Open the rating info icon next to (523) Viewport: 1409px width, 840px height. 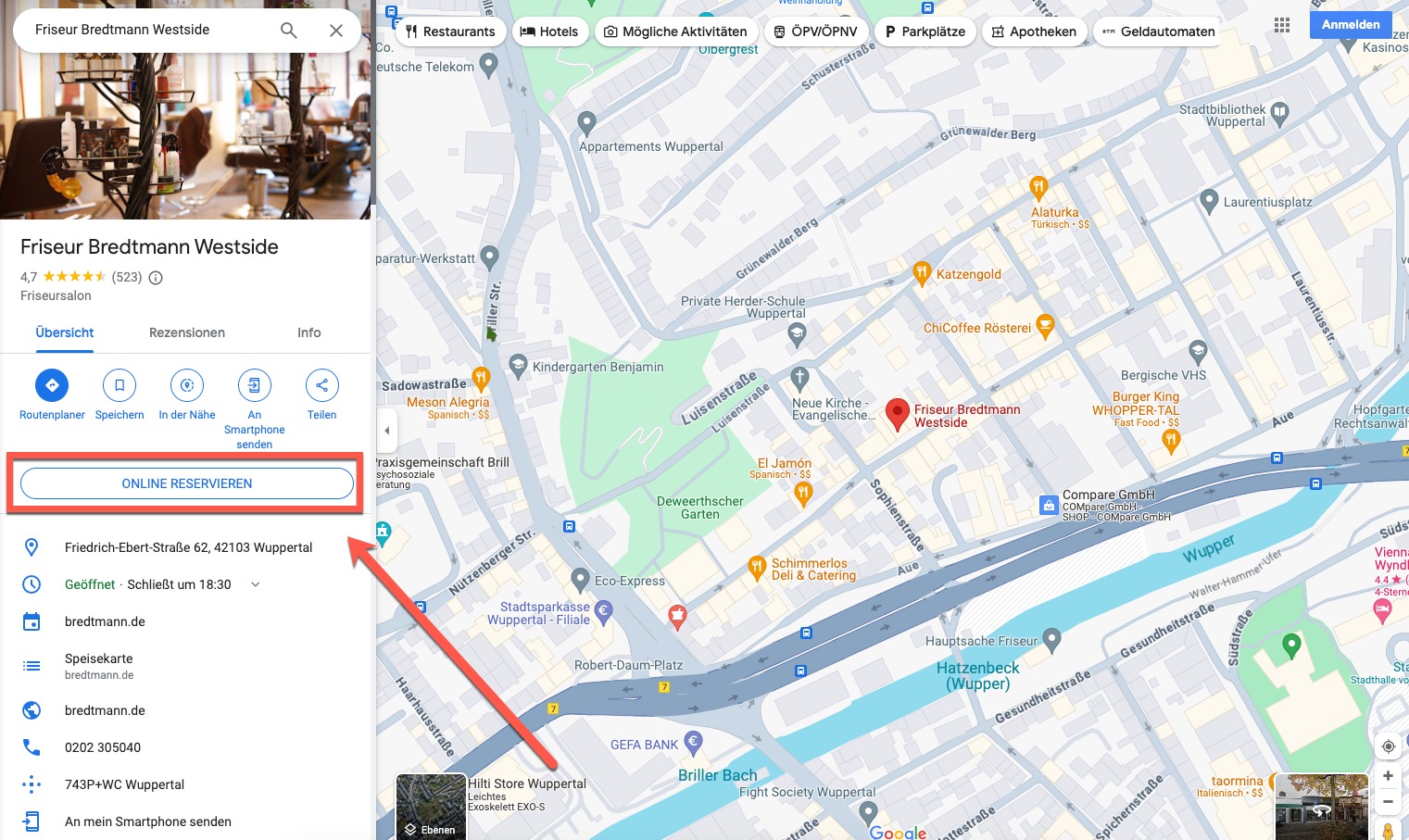(x=156, y=277)
